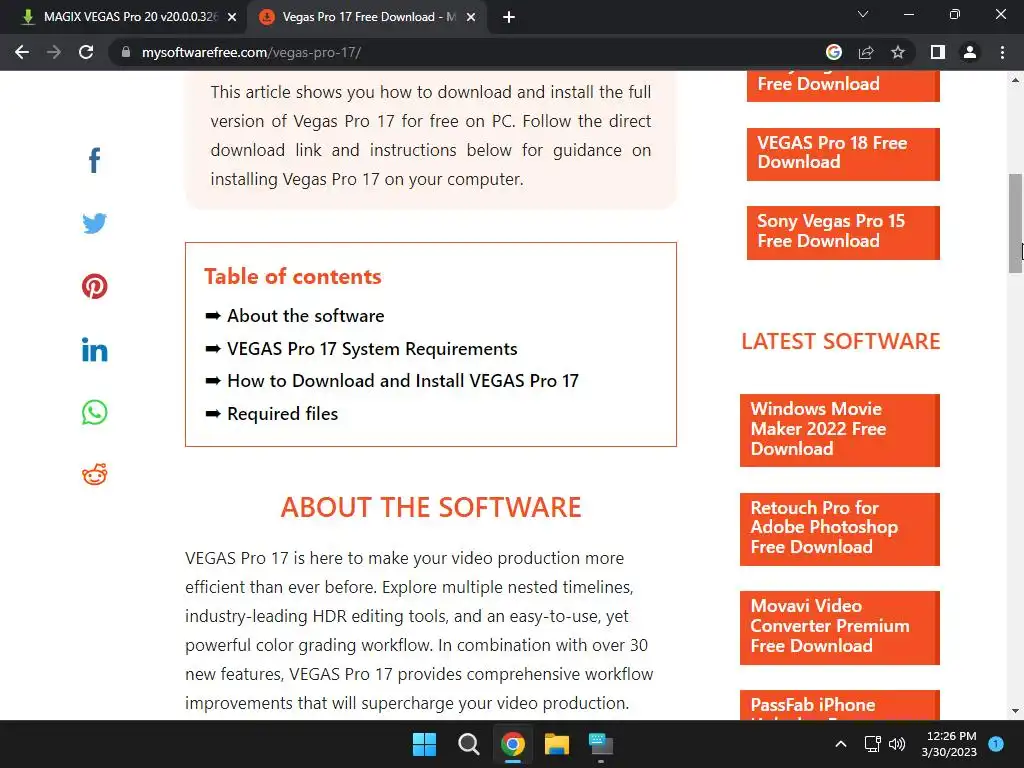This screenshot has height=768, width=1024.
Task: Open the Windows Start menu
Action: point(424,744)
